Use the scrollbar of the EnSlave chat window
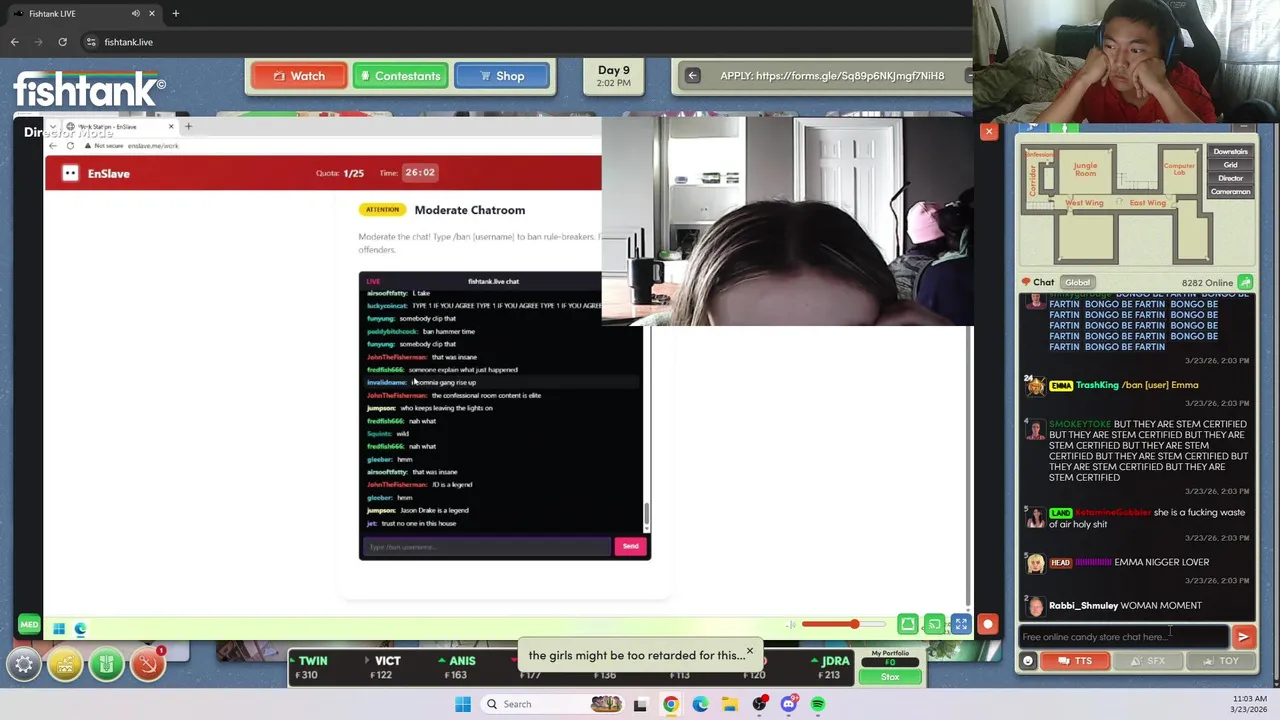This screenshot has width=1280, height=720. pyautogui.click(x=646, y=514)
